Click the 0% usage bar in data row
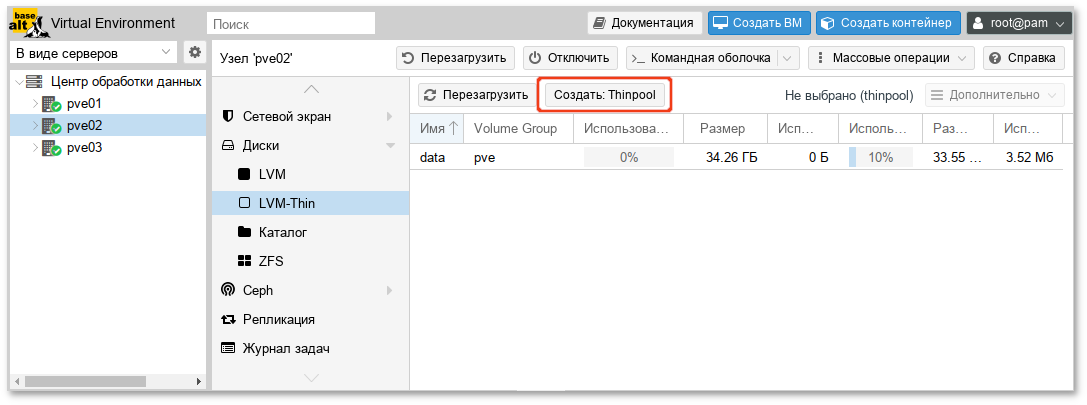The image size is (1087, 405). pos(629,157)
